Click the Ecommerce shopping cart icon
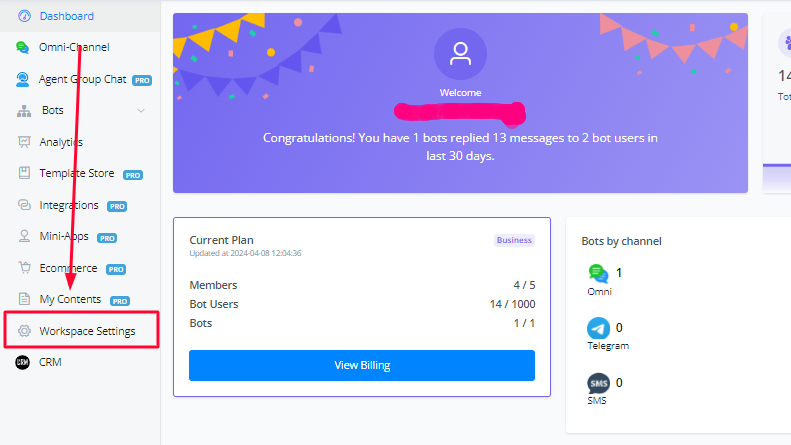Image resolution: width=791 pixels, height=445 pixels. 24,267
